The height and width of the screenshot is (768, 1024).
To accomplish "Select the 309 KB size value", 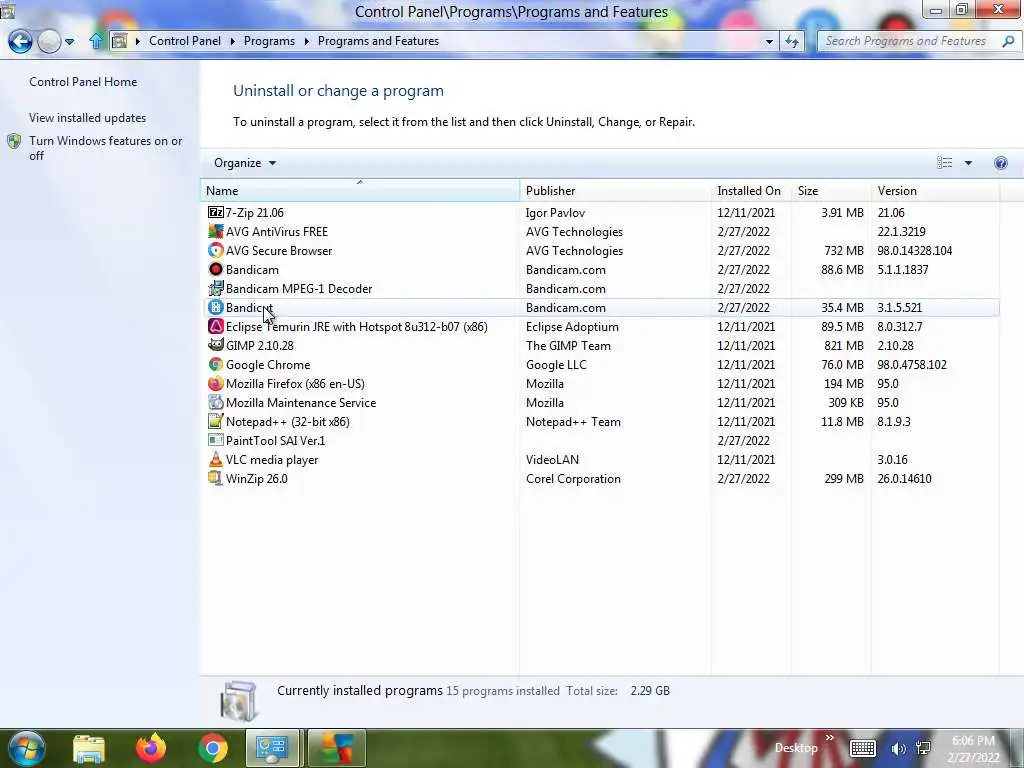I will [846, 402].
